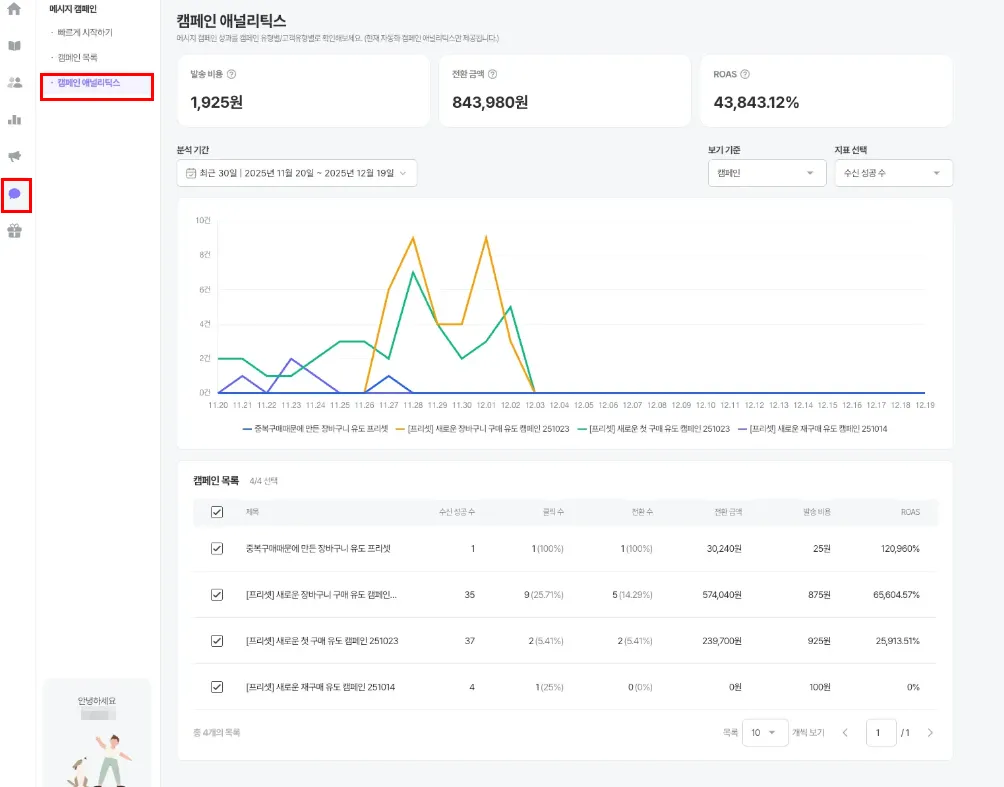Open the customers people icon
Viewport: 1004px width, 787px height.
14,83
